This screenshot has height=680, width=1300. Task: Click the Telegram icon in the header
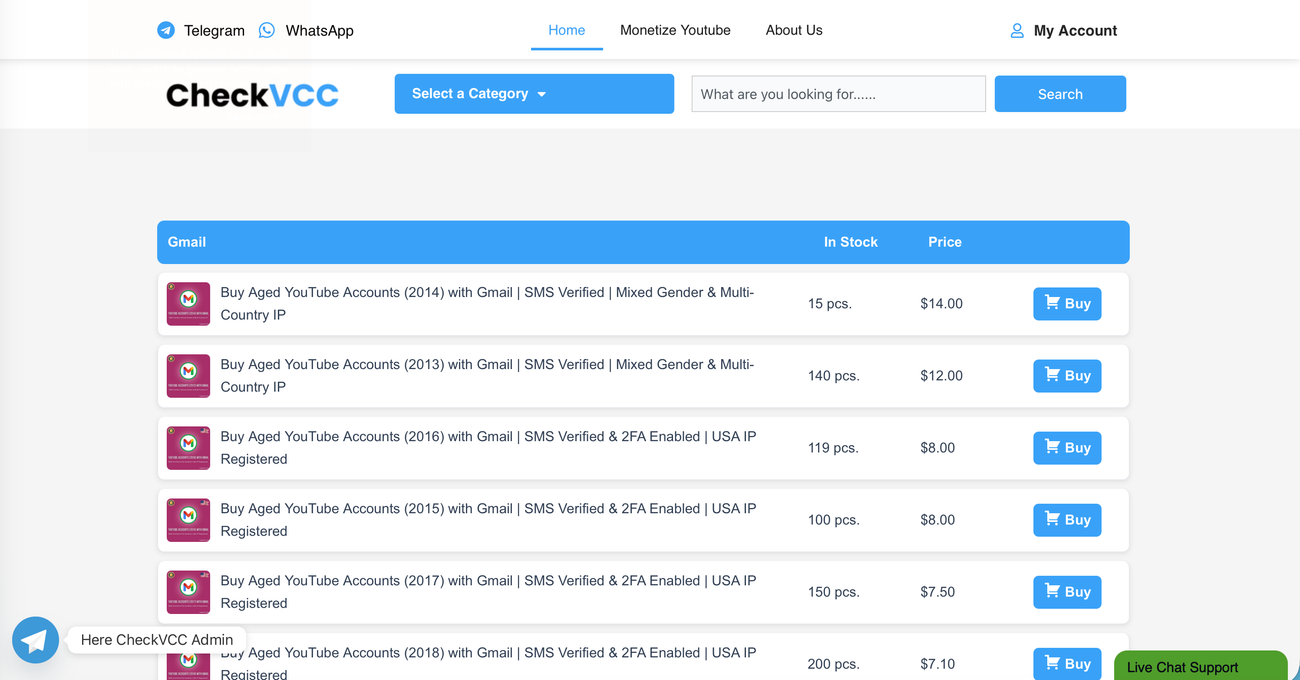click(x=166, y=30)
